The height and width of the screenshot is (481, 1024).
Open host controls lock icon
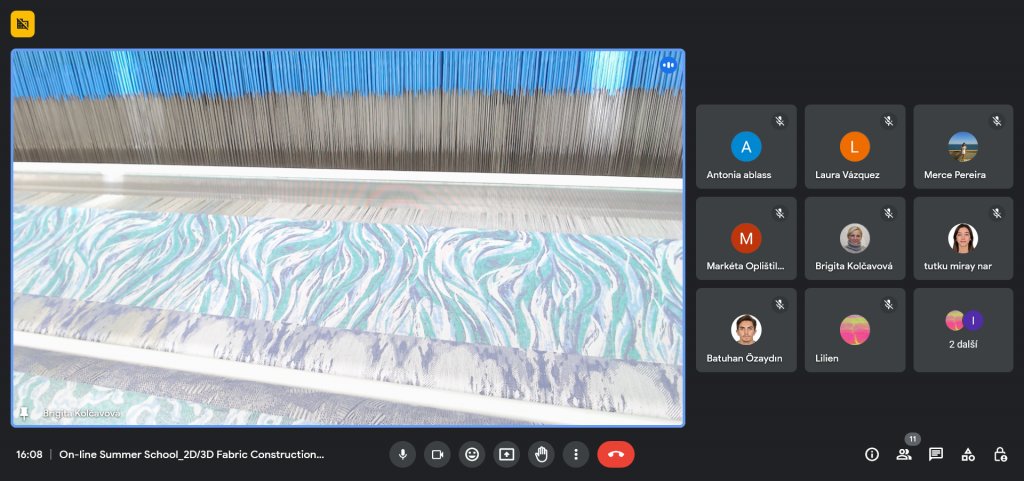1000,454
